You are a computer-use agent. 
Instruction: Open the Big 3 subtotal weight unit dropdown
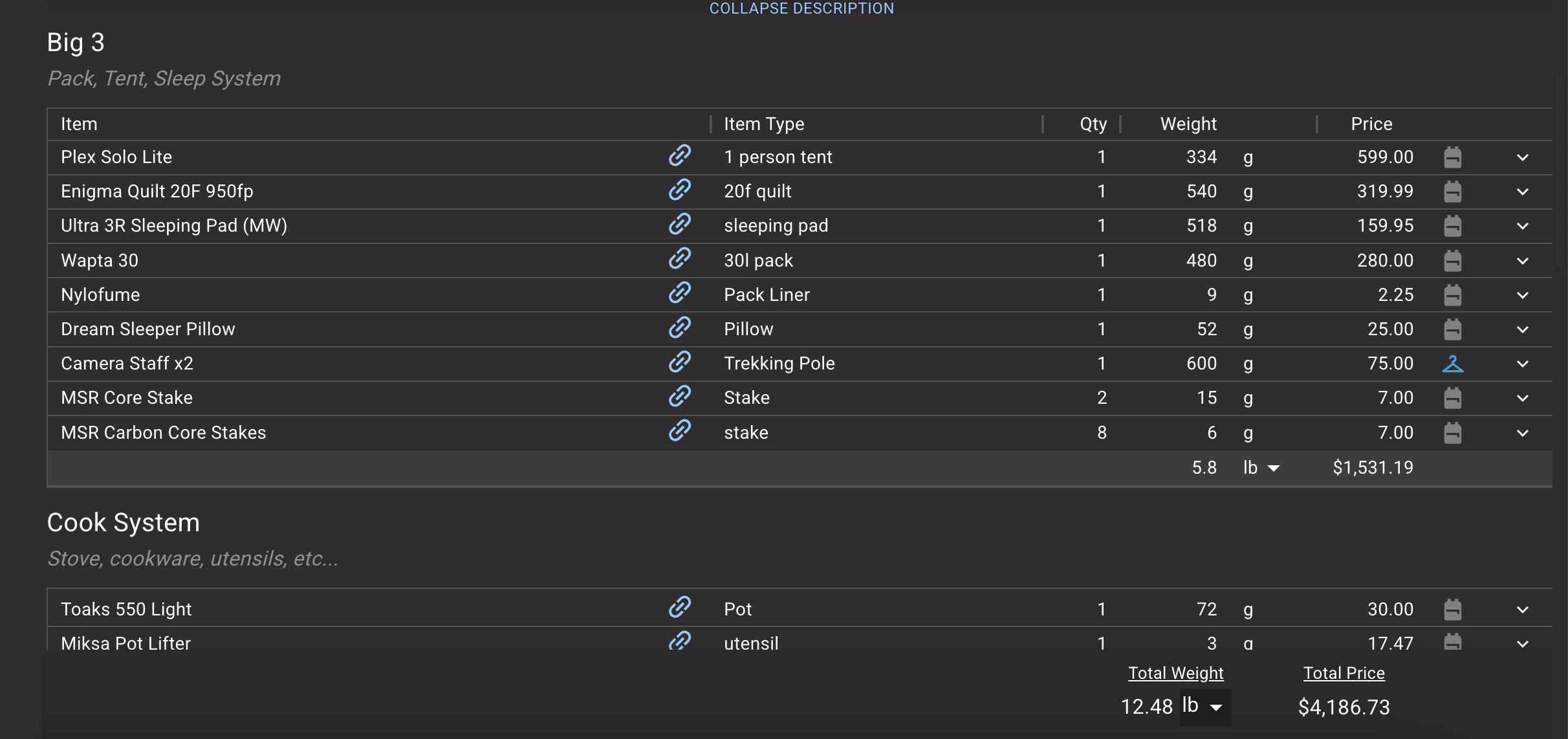click(1261, 468)
